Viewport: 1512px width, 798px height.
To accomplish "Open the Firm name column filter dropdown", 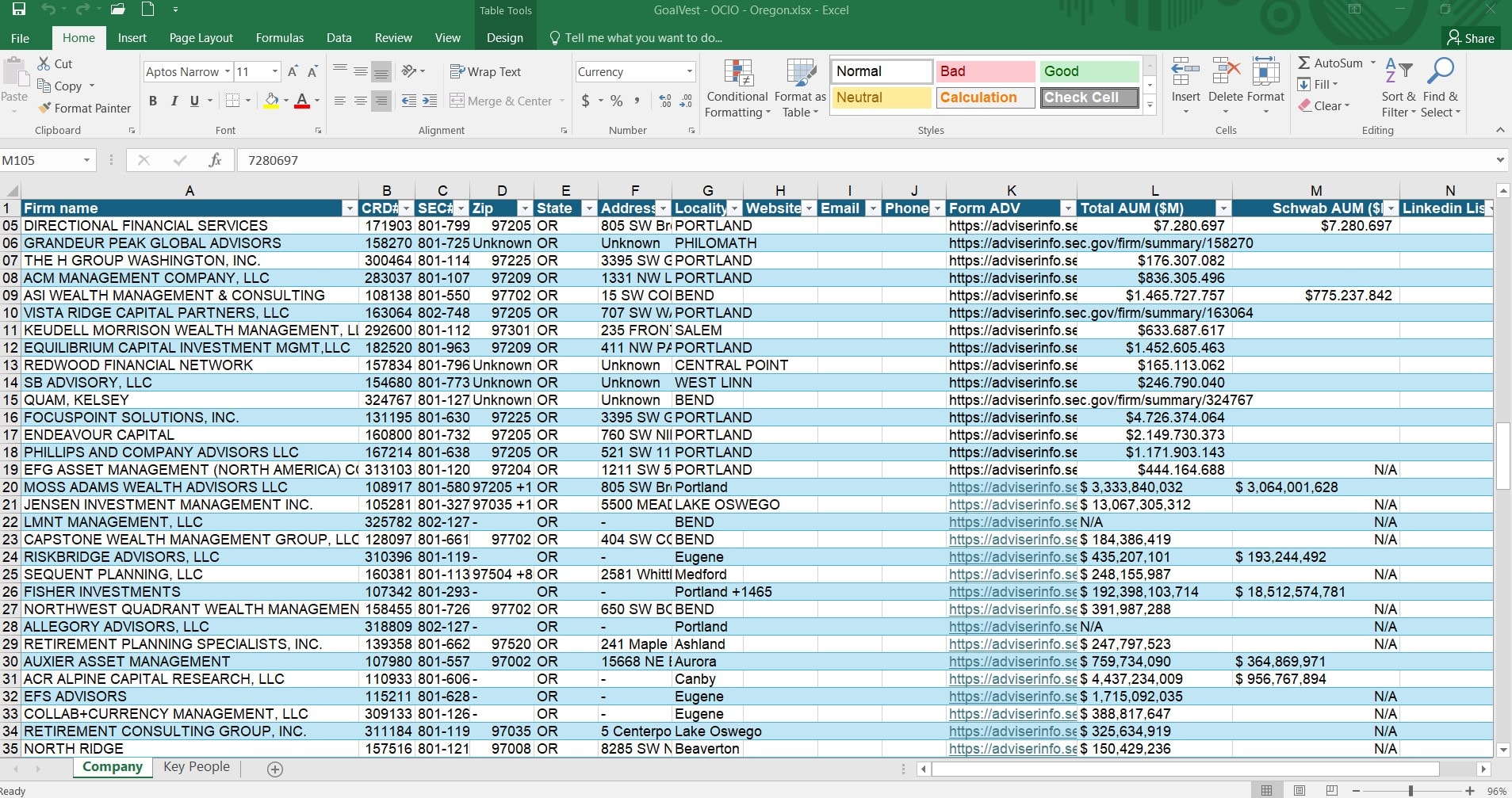I will (350, 208).
